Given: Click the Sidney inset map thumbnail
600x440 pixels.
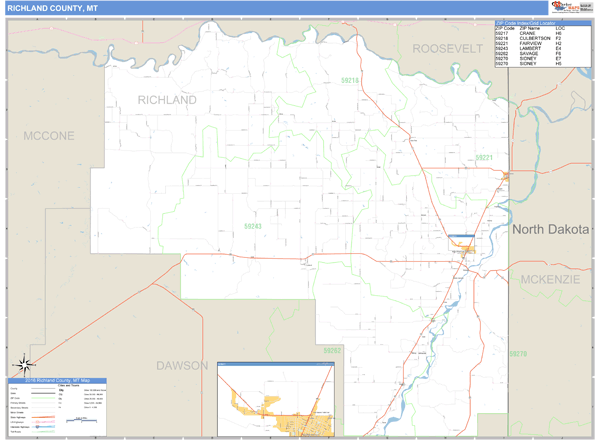Looking at the screenshot, I should click(275, 398).
